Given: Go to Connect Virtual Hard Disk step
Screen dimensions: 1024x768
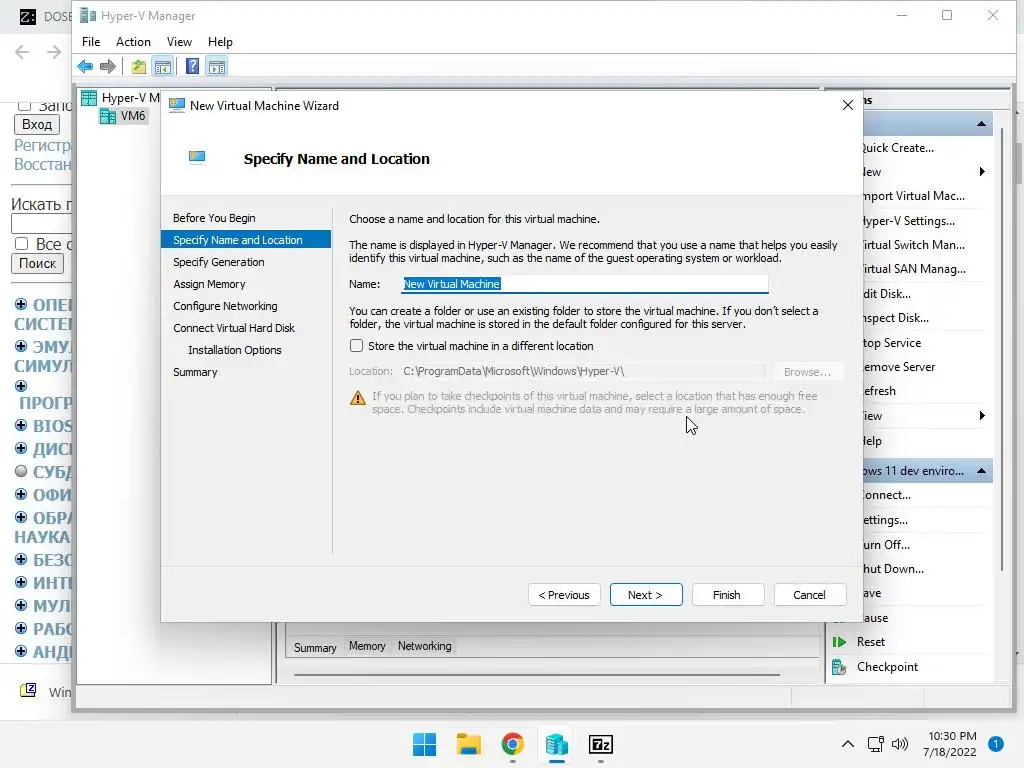Looking at the screenshot, I should pos(234,328).
